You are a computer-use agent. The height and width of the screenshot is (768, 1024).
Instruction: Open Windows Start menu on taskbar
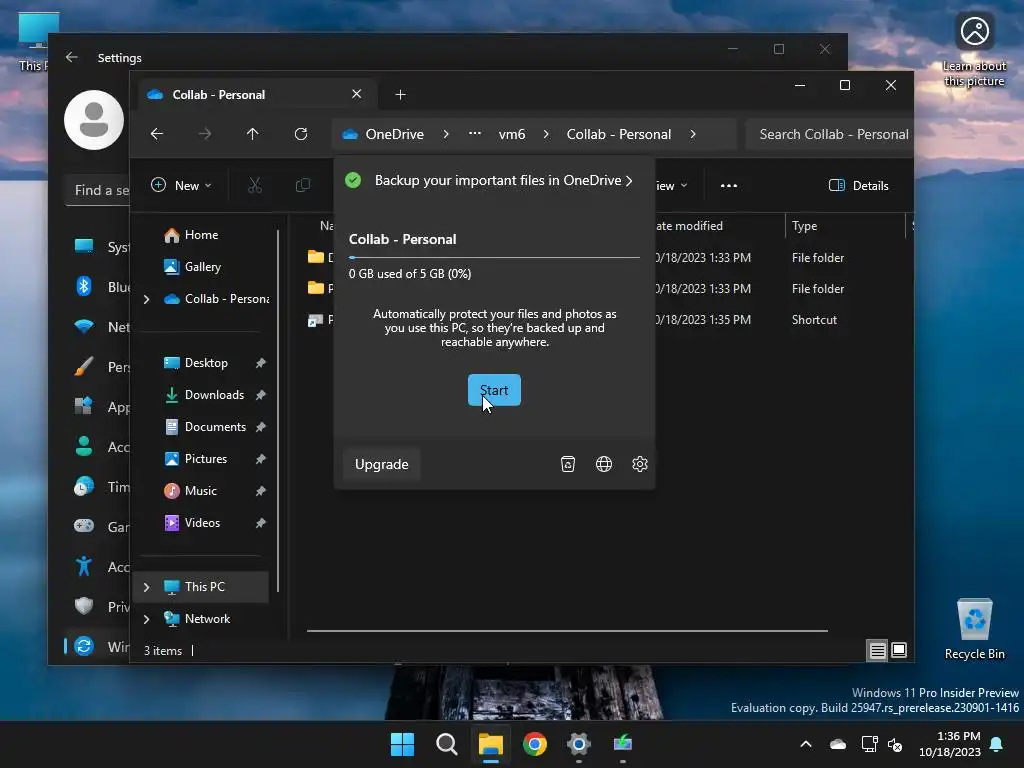click(x=402, y=744)
